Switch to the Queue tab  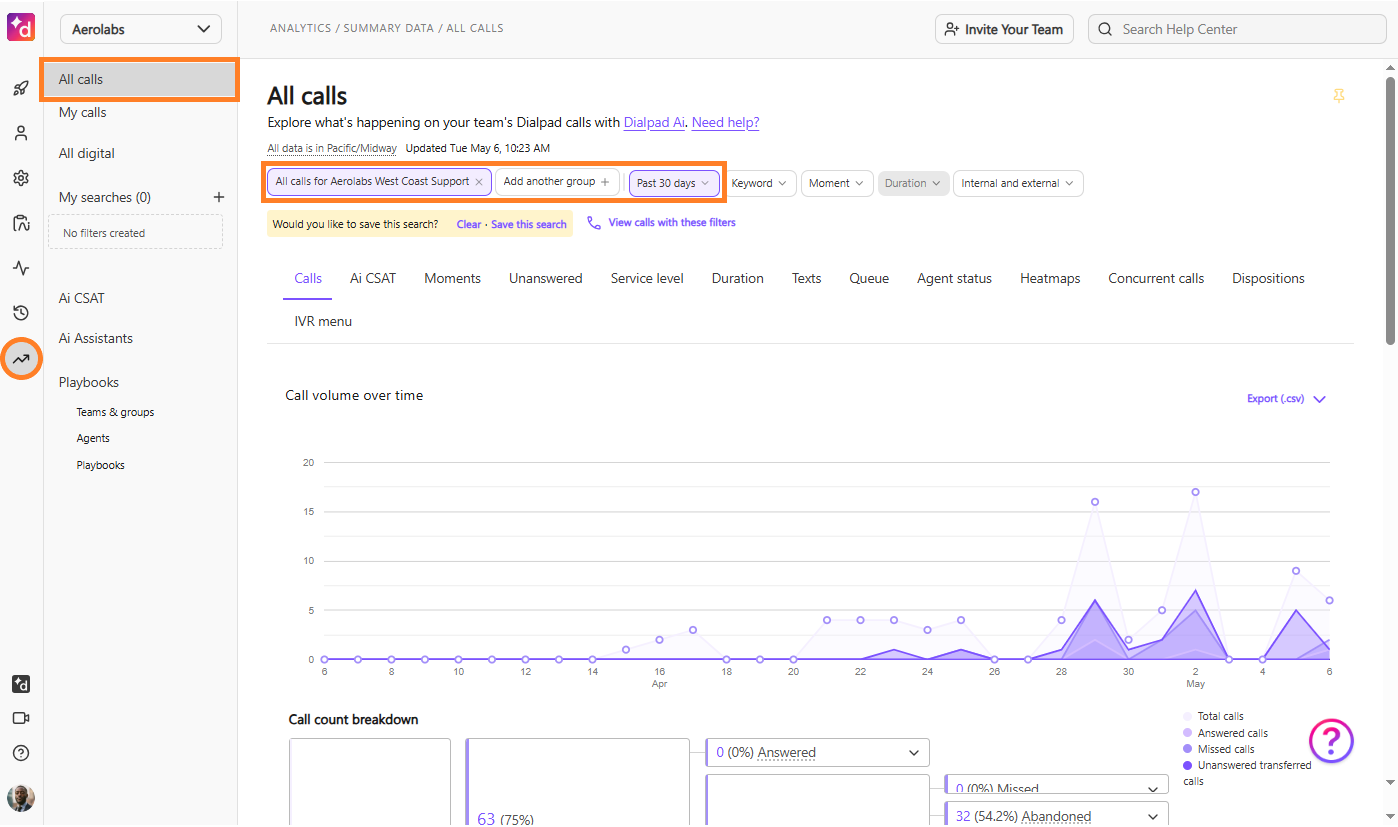869,278
